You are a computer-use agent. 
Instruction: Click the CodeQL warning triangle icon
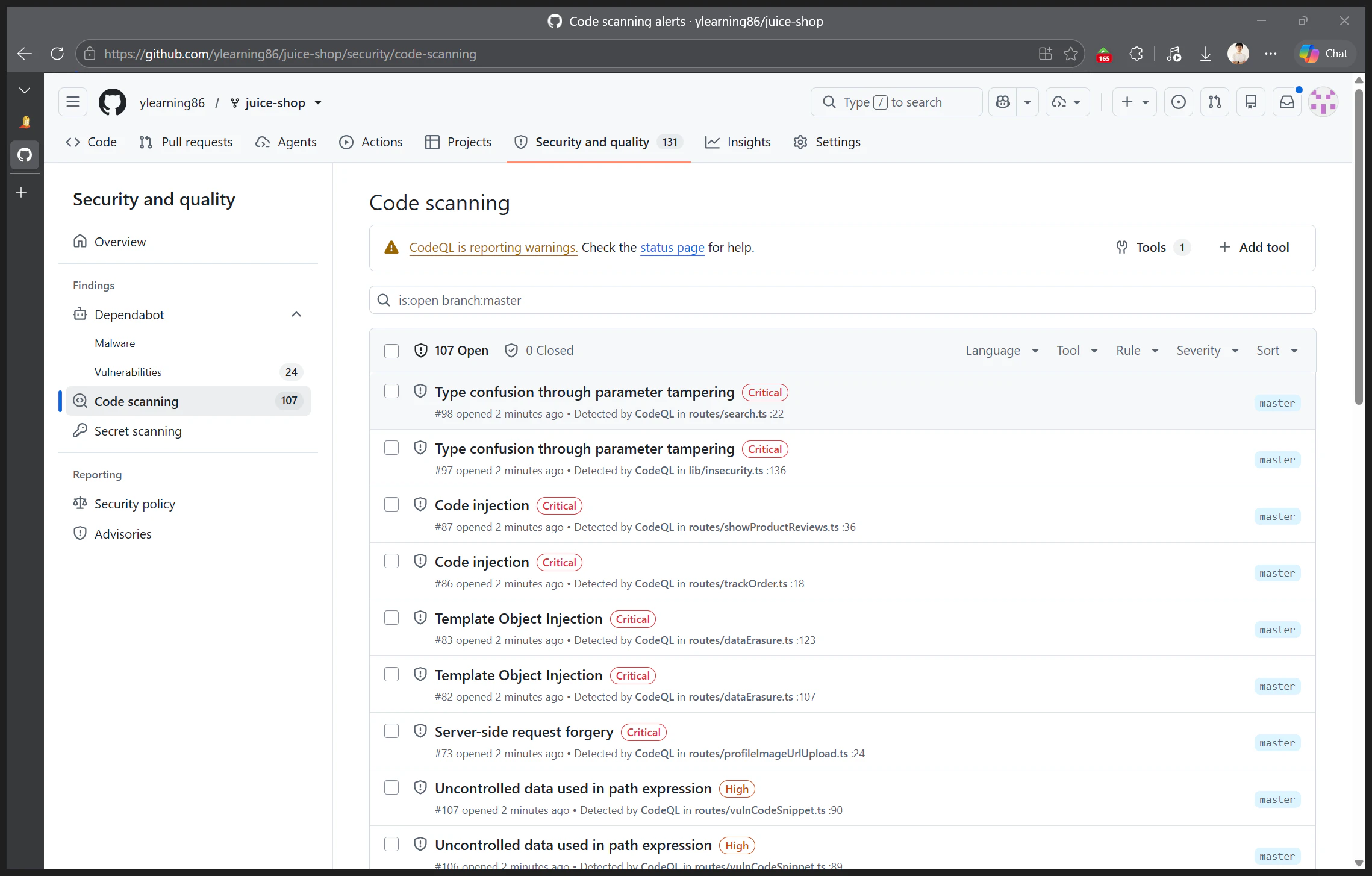tap(391, 247)
